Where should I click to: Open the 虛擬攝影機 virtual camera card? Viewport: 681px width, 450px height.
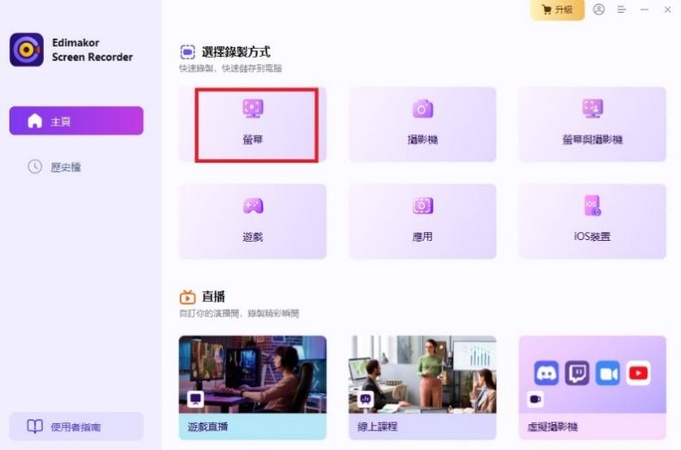pyautogui.click(x=592, y=387)
